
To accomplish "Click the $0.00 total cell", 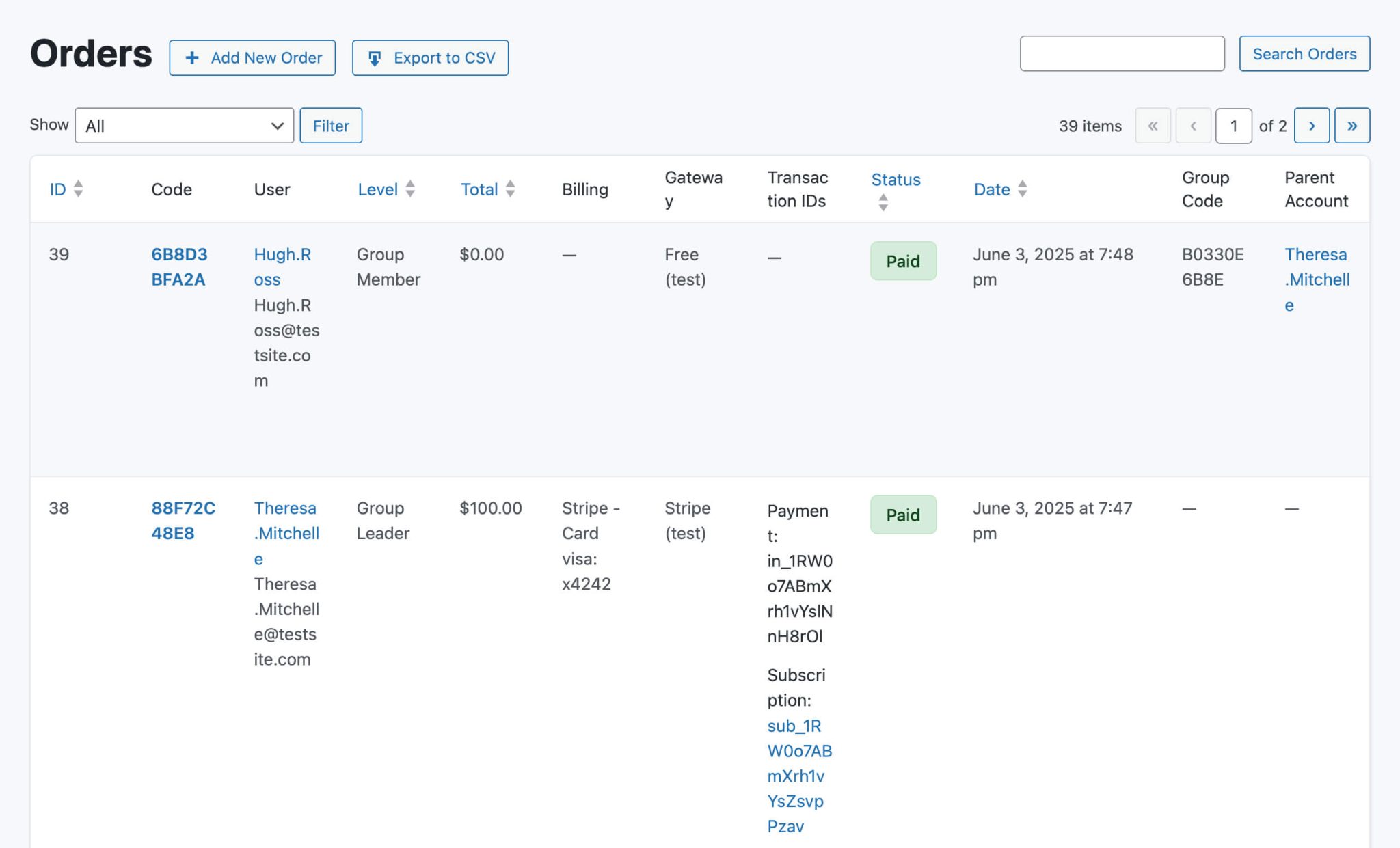I will point(482,255).
